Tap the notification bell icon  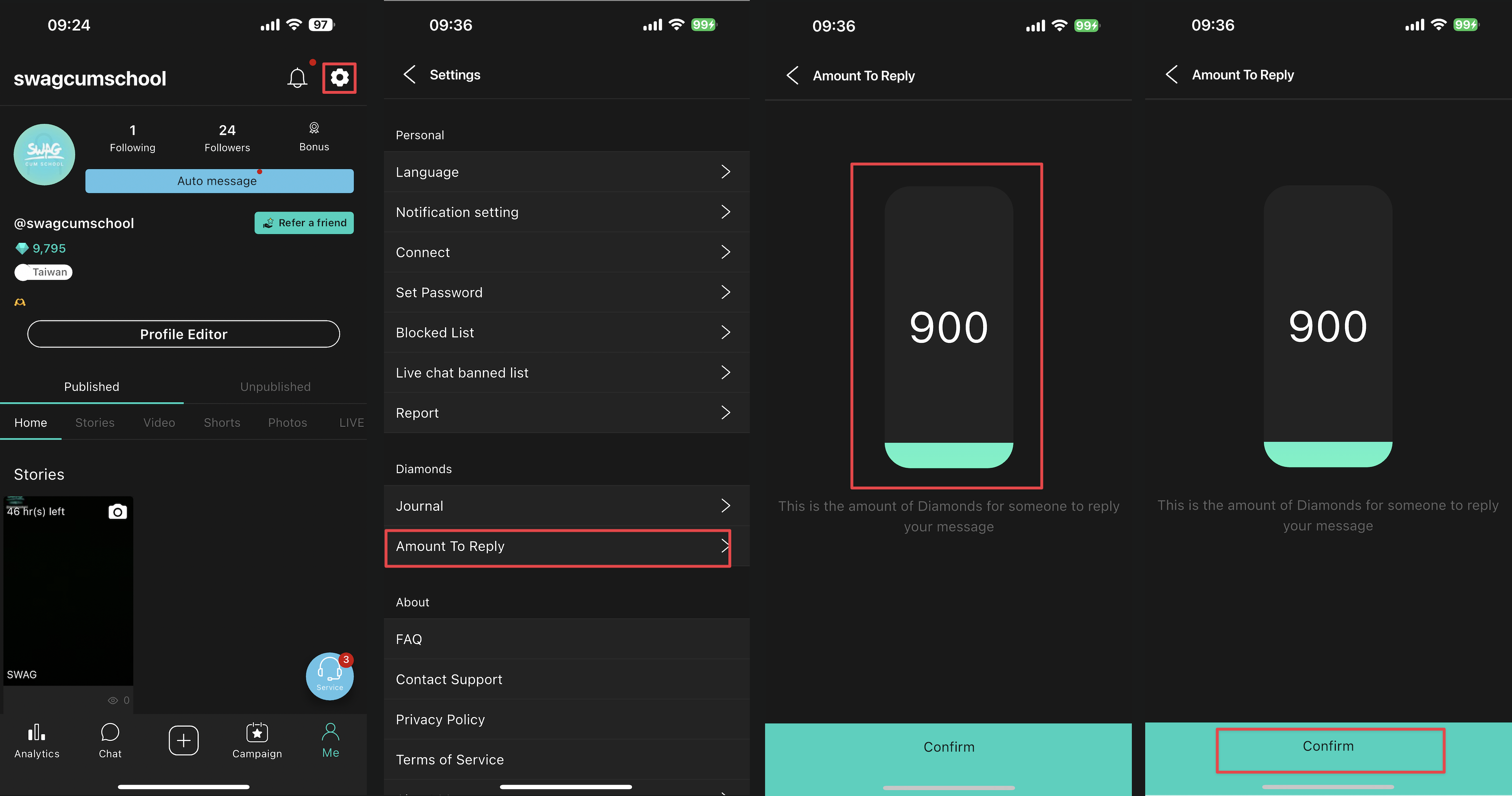297,78
